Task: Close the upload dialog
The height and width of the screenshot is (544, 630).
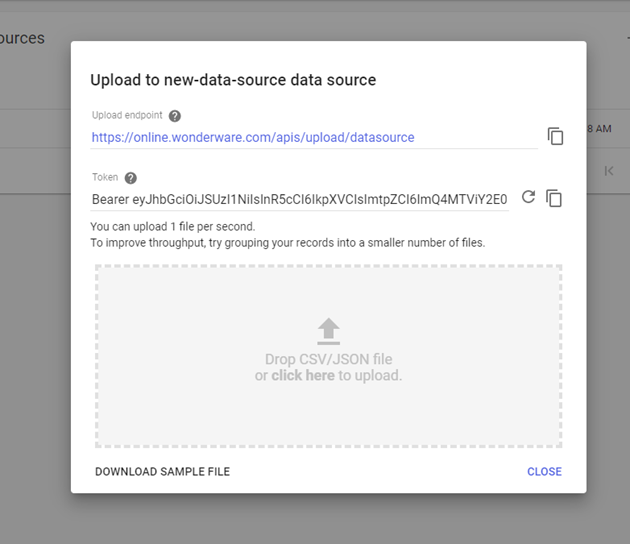Action: pyautogui.click(x=544, y=472)
